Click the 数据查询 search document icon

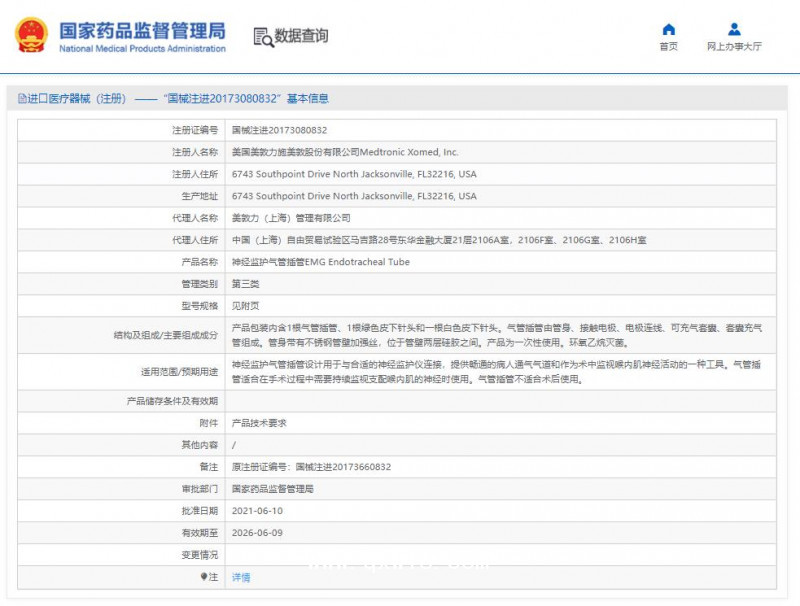click(263, 37)
